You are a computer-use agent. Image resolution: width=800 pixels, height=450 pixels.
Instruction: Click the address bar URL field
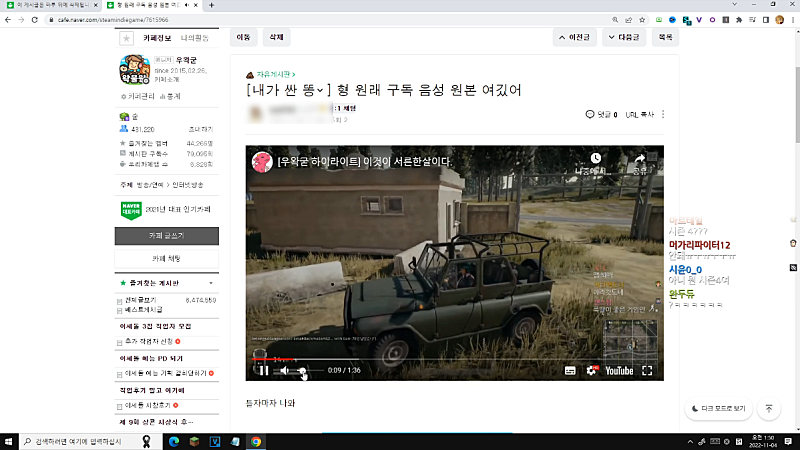(x=327, y=20)
